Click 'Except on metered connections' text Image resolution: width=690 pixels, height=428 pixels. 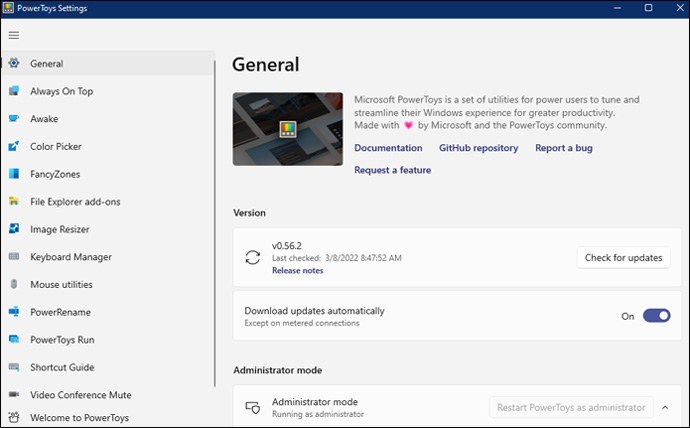302,323
